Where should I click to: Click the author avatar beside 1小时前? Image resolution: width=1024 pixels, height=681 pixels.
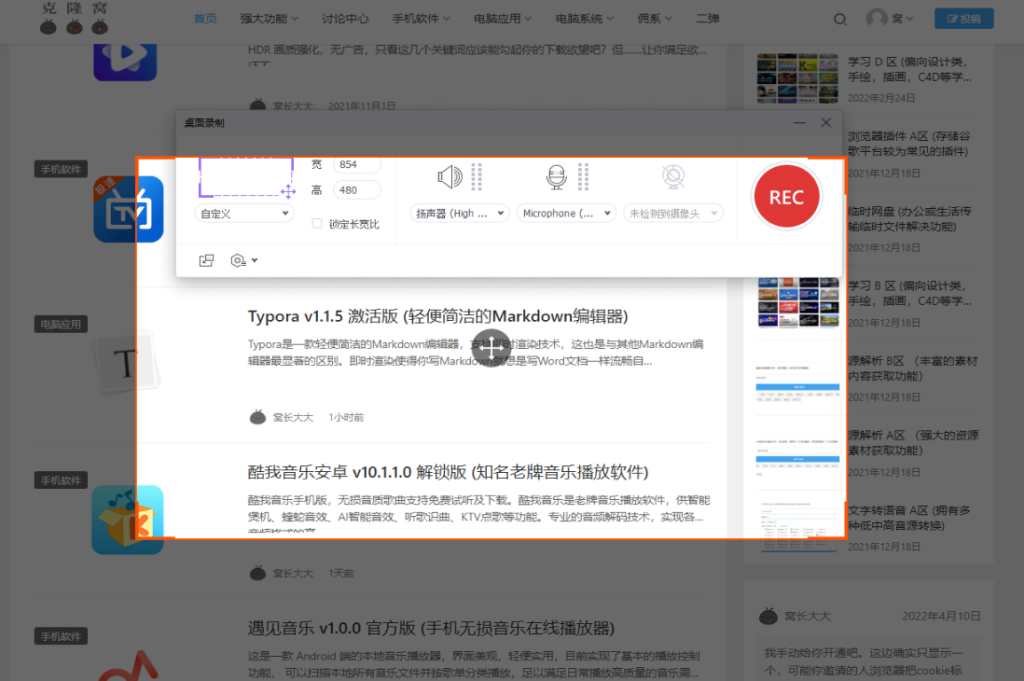(258, 417)
